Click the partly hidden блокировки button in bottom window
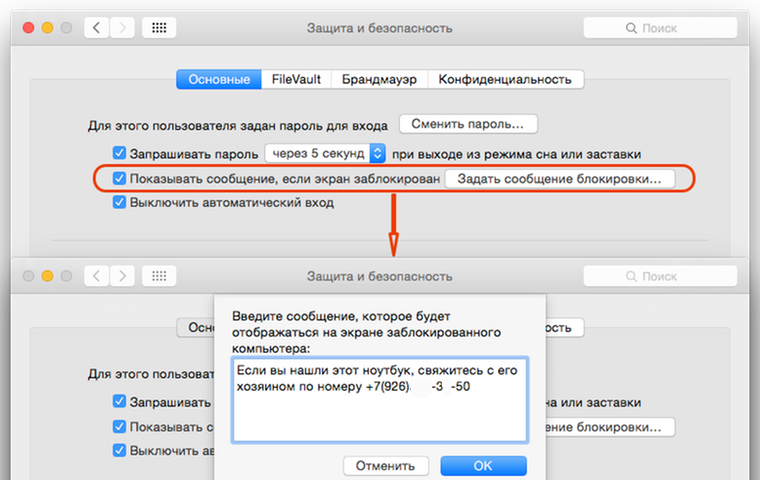The height and width of the screenshot is (480, 760). [610, 427]
